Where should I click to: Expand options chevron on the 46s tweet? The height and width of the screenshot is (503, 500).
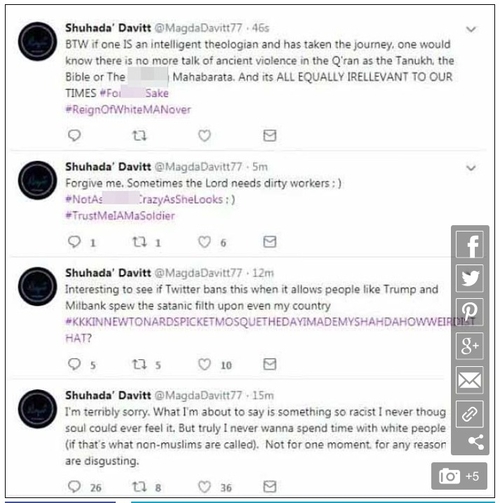[471, 29]
